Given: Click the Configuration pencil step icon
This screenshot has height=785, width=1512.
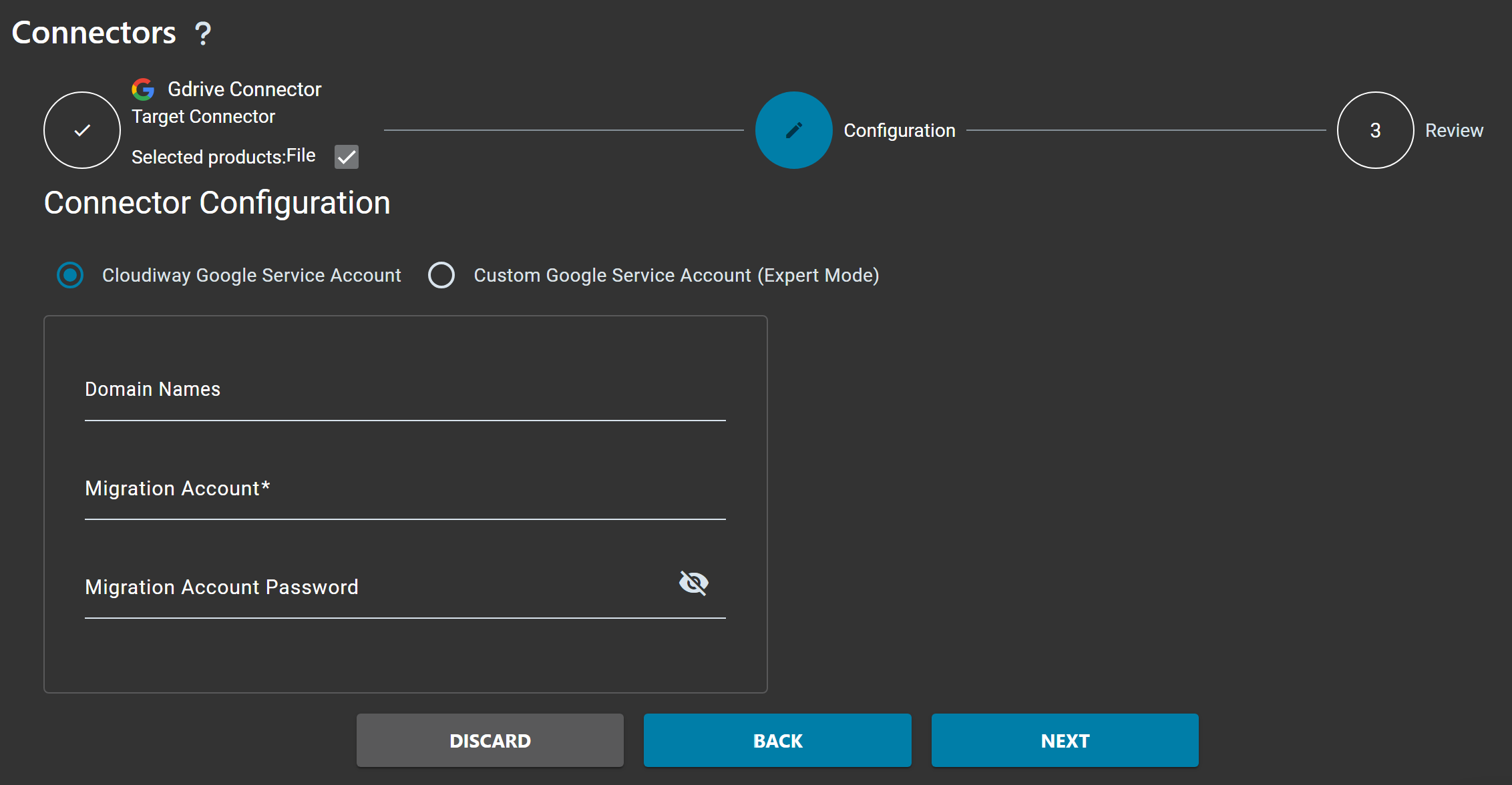Looking at the screenshot, I should point(793,130).
